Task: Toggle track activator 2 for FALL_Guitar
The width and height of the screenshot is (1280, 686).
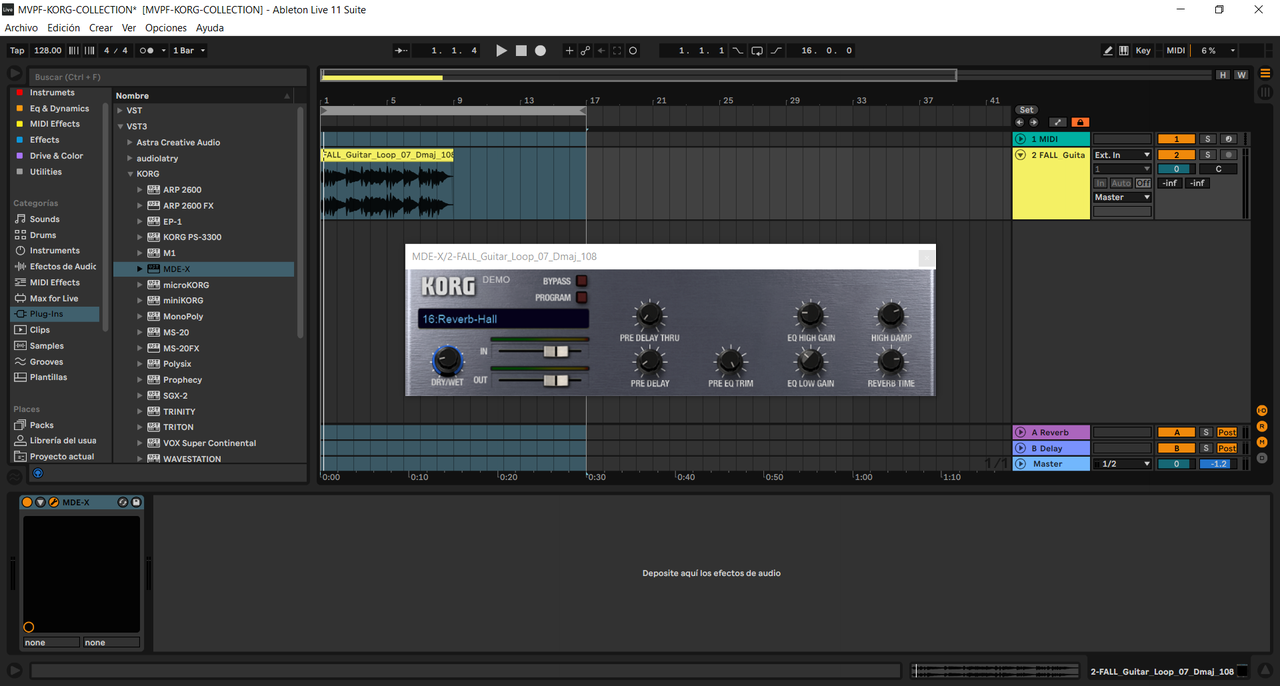Action: (1176, 155)
